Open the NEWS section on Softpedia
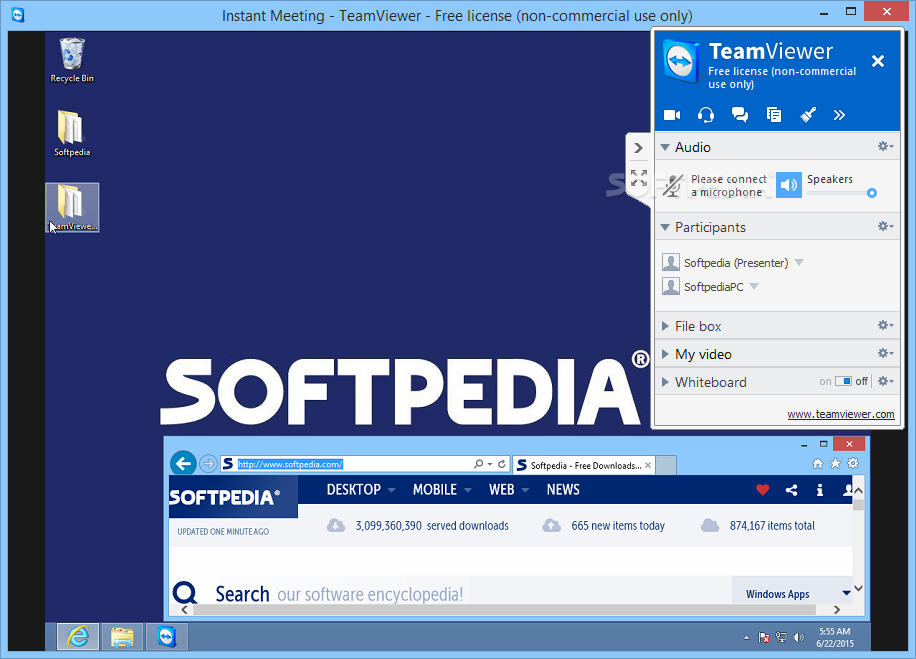This screenshot has height=659, width=916. click(563, 490)
